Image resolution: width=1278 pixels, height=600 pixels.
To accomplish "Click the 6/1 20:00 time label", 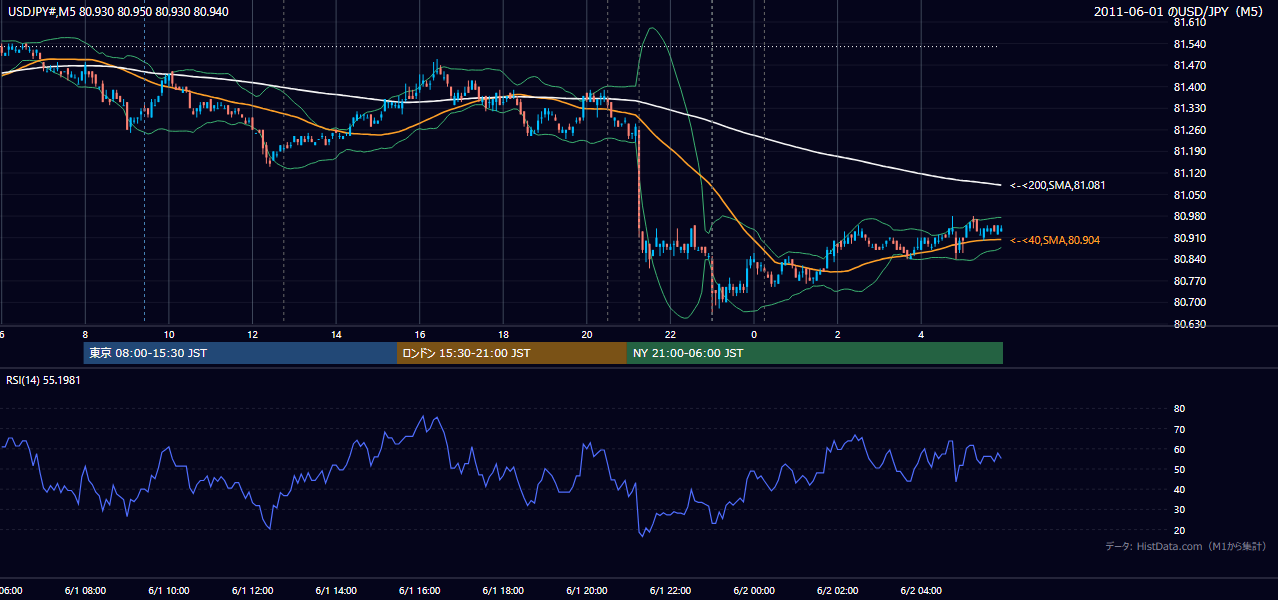I will [586, 591].
